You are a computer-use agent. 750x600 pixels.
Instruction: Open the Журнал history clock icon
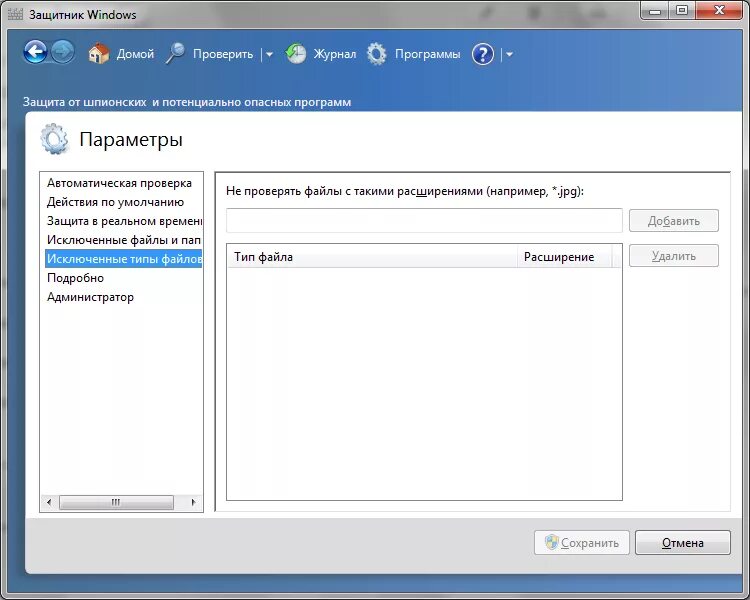[x=296, y=54]
